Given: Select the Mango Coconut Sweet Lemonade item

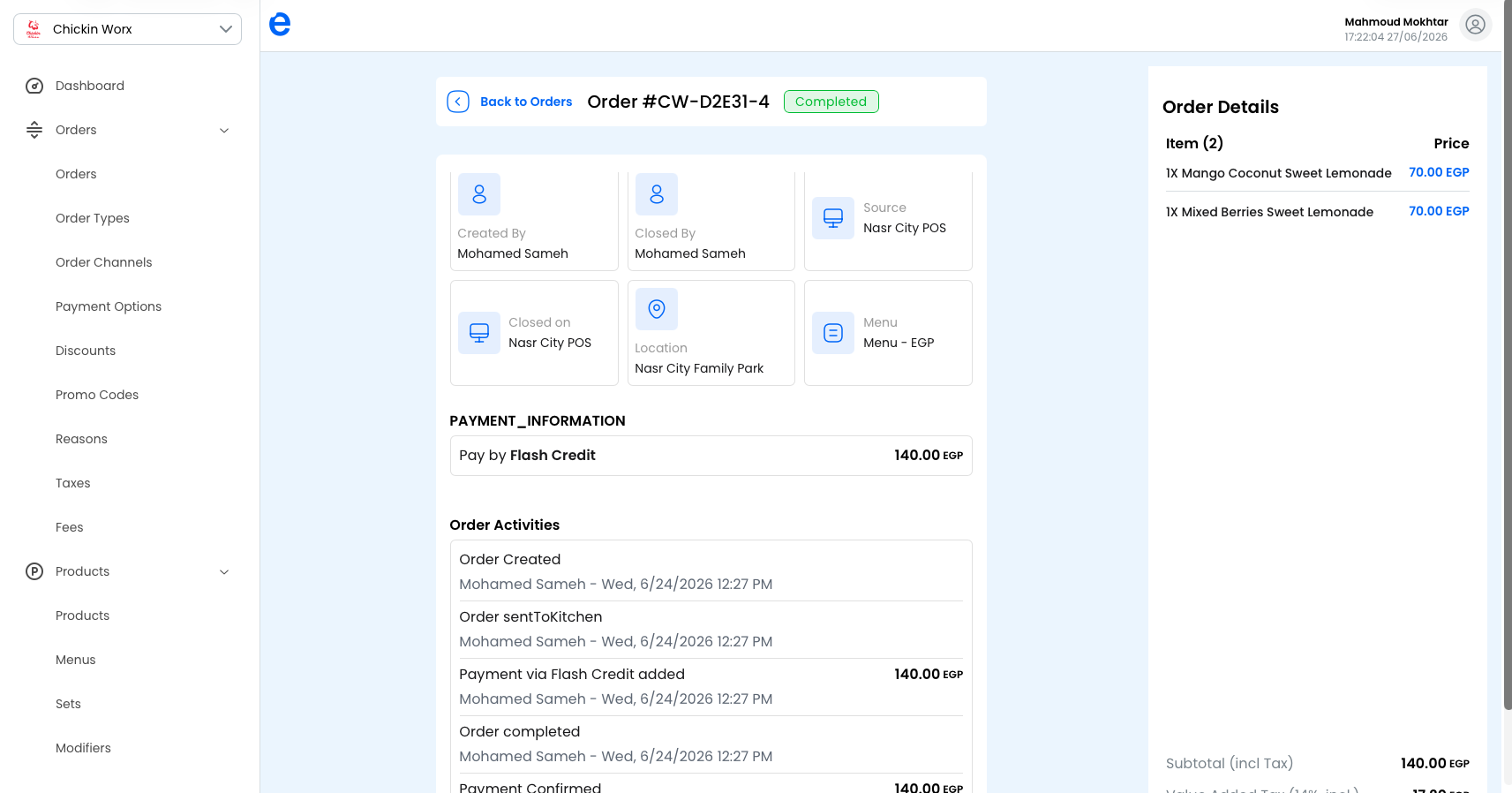Looking at the screenshot, I should tap(1279, 173).
